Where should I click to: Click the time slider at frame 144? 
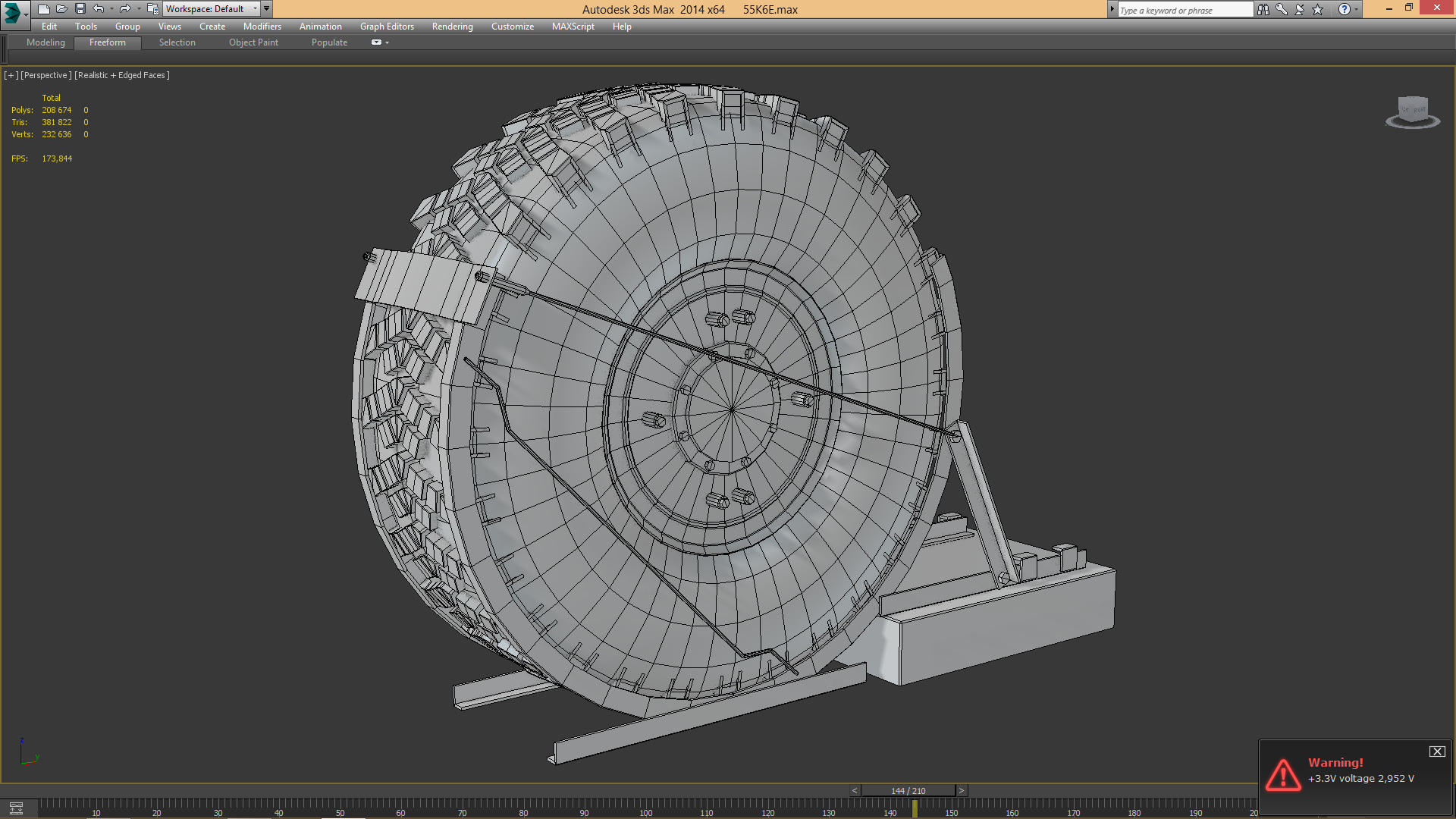pos(907,790)
